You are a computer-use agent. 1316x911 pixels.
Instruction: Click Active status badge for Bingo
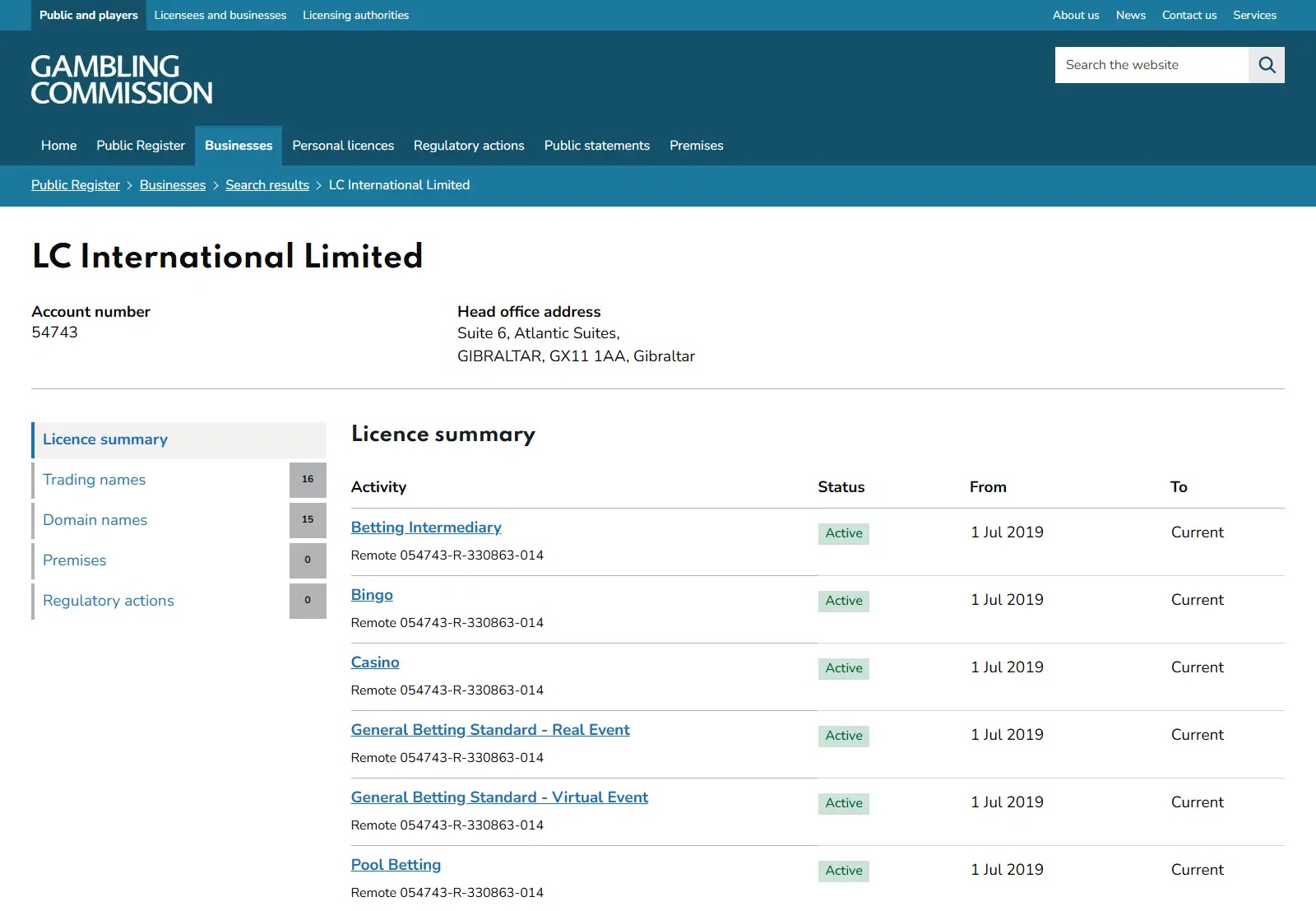tap(844, 601)
